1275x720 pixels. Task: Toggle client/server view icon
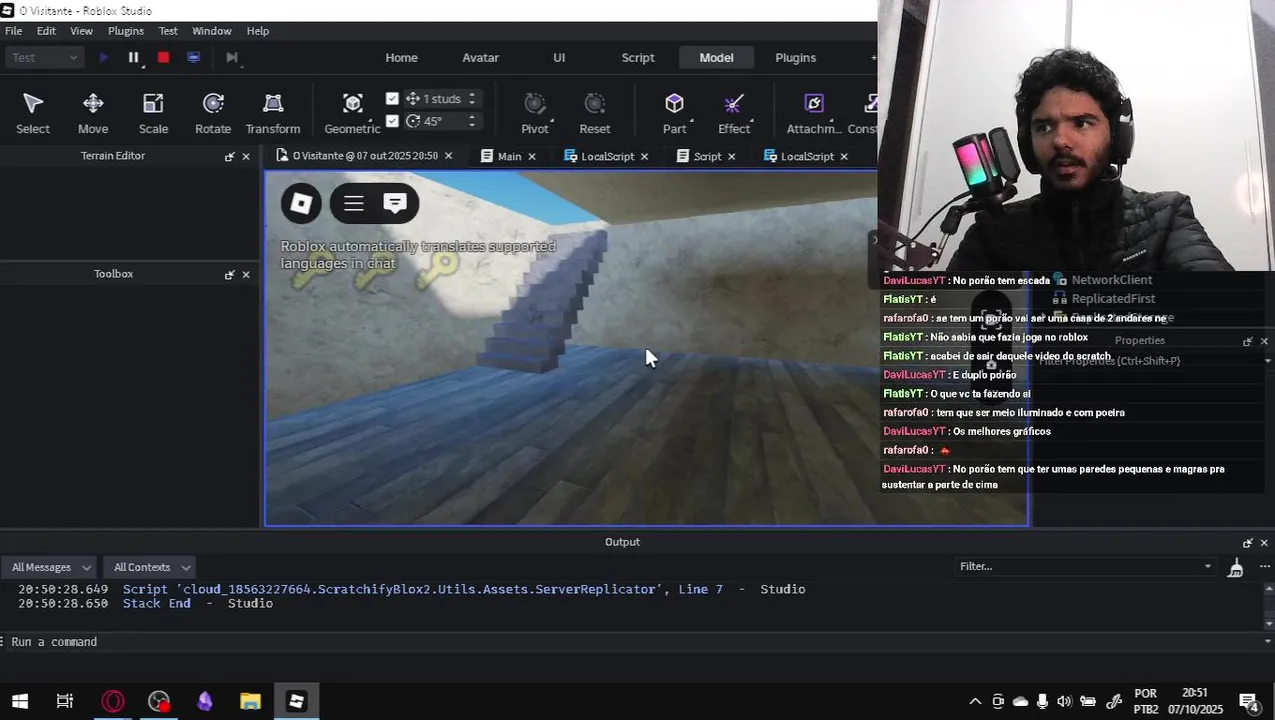[x=193, y=57]
